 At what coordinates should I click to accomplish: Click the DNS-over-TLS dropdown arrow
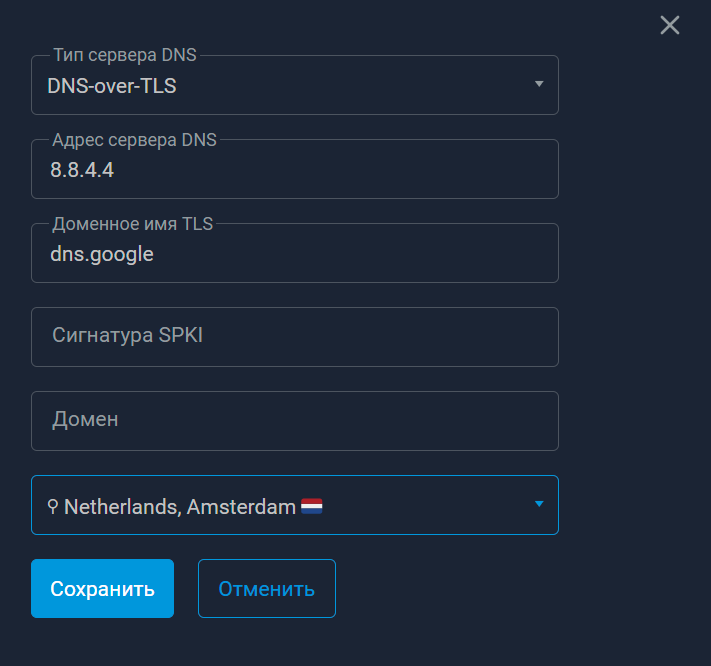[x=539, y=84]
